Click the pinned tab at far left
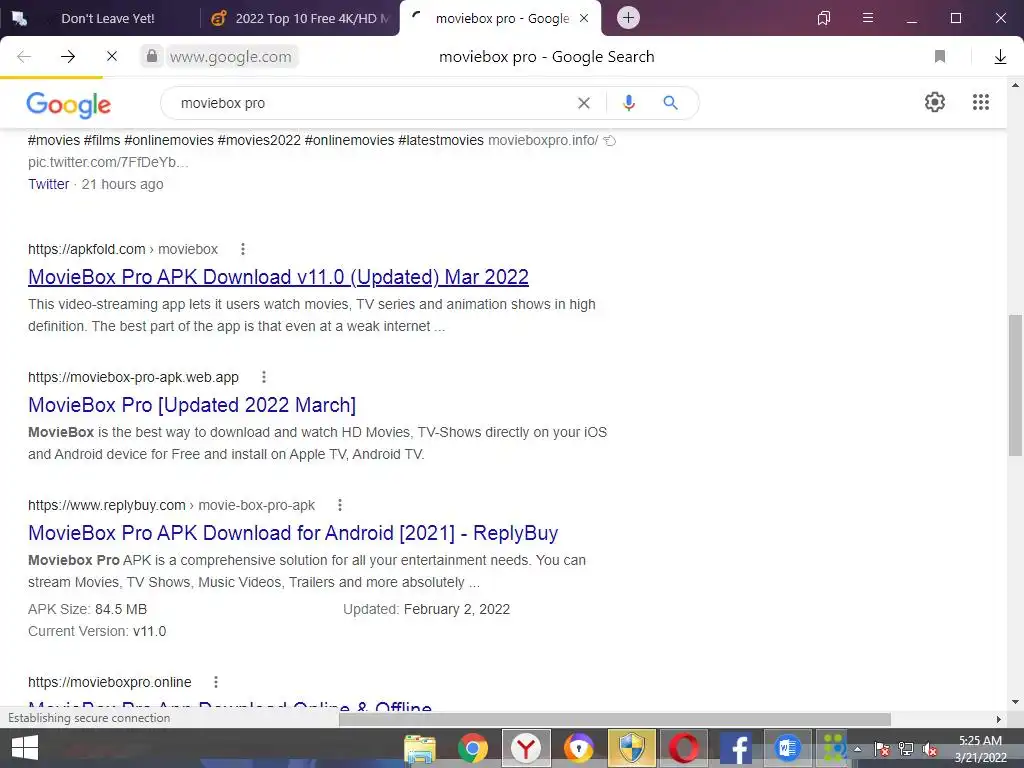 point(20,18)
